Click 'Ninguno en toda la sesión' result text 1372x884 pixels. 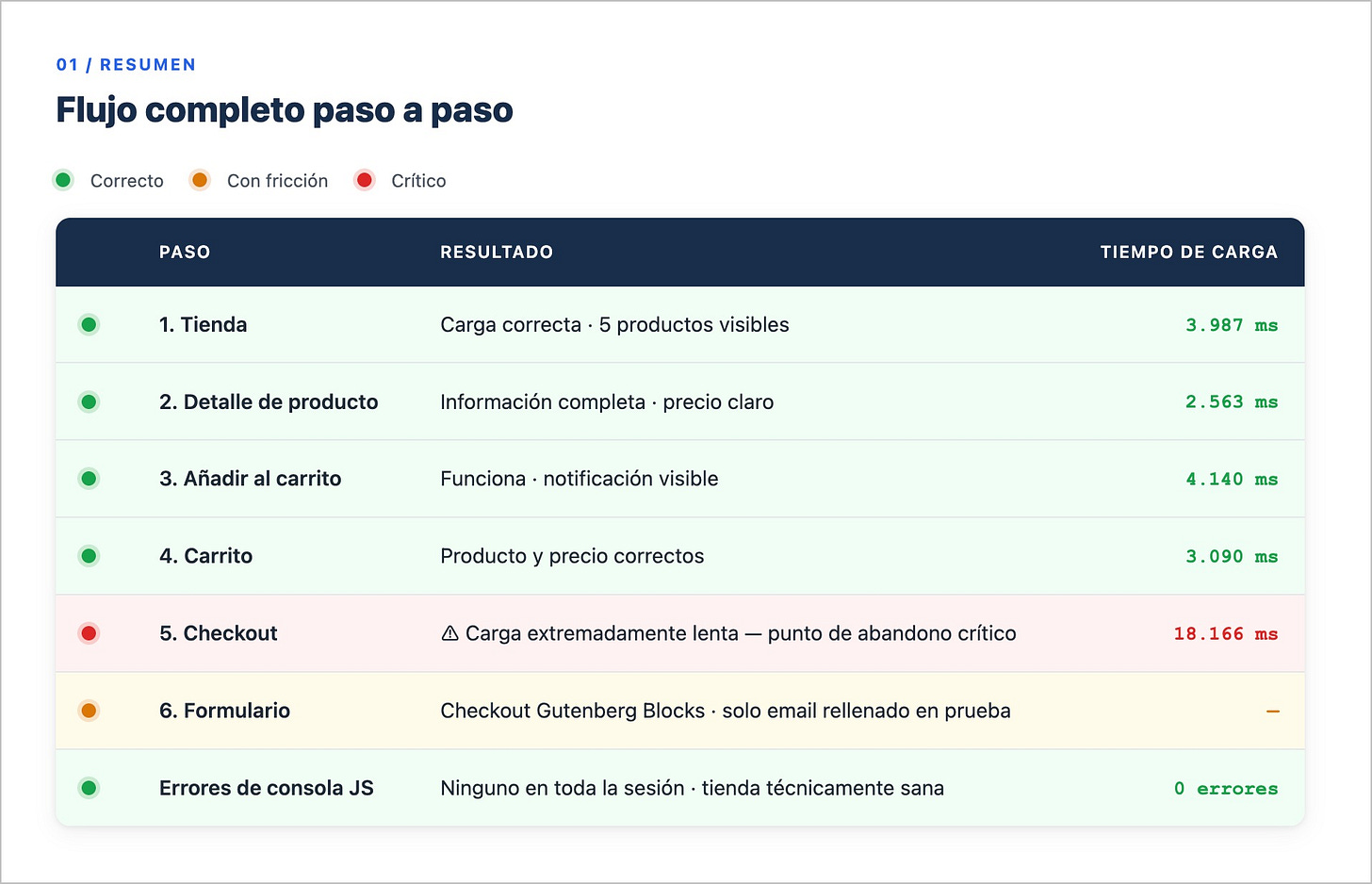563,788
